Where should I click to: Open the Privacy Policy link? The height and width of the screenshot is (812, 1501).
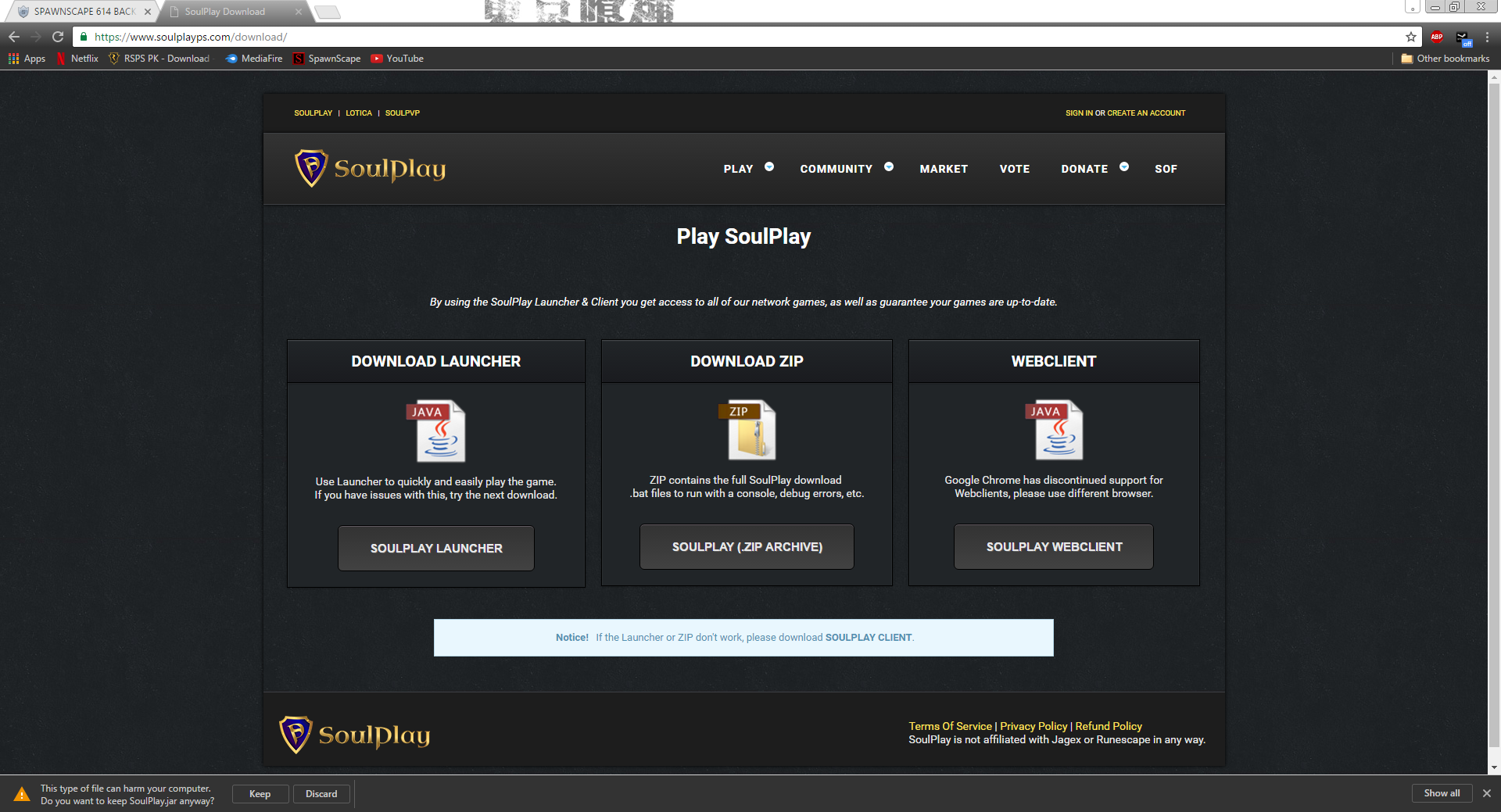tap(1034, 726)
